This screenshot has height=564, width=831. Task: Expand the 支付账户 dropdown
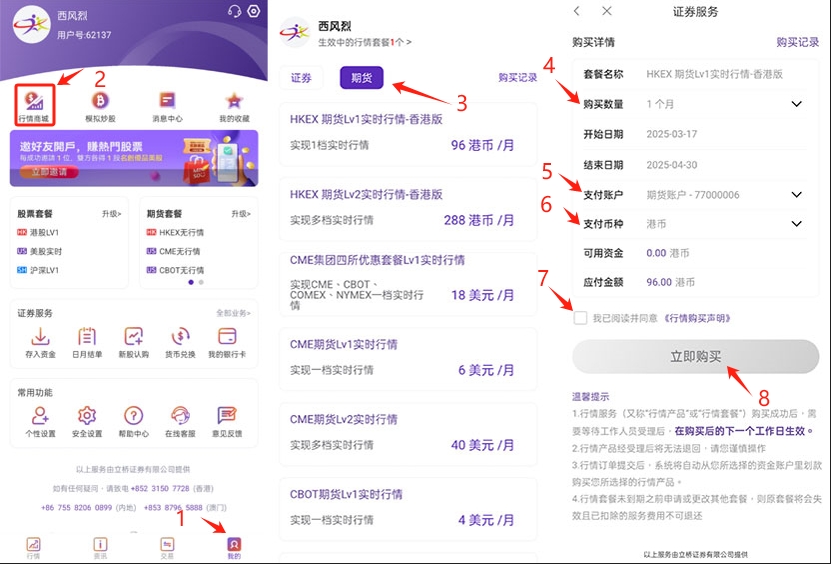[796, 195]
